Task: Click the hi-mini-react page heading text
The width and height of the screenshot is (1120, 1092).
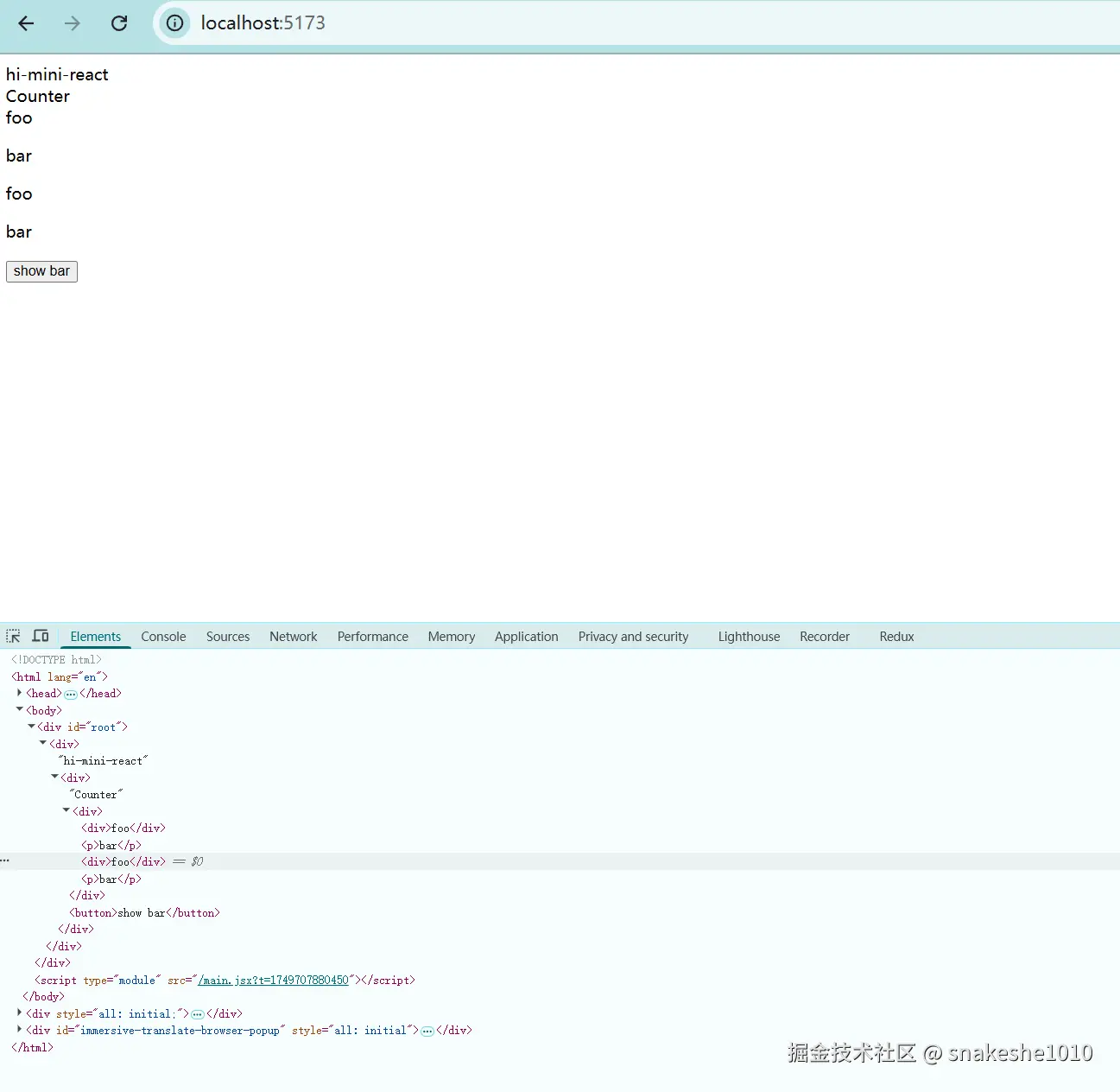Action: point(57,74)
